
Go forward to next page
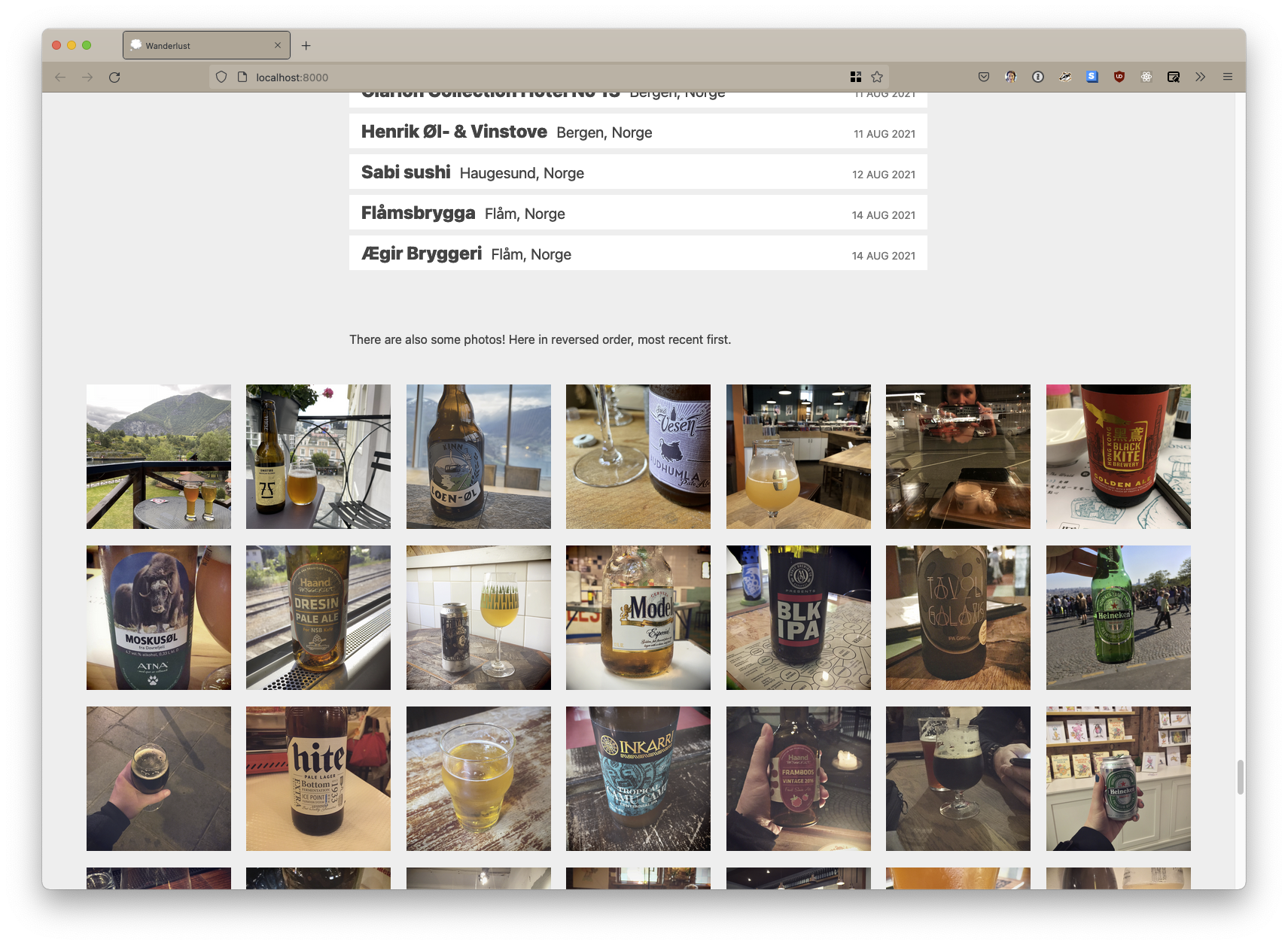click(x=87, y=77)
